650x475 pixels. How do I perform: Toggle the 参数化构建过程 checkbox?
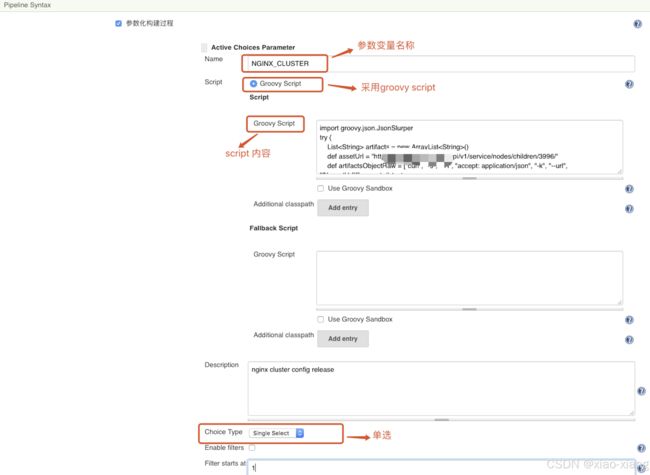point(119,23)
